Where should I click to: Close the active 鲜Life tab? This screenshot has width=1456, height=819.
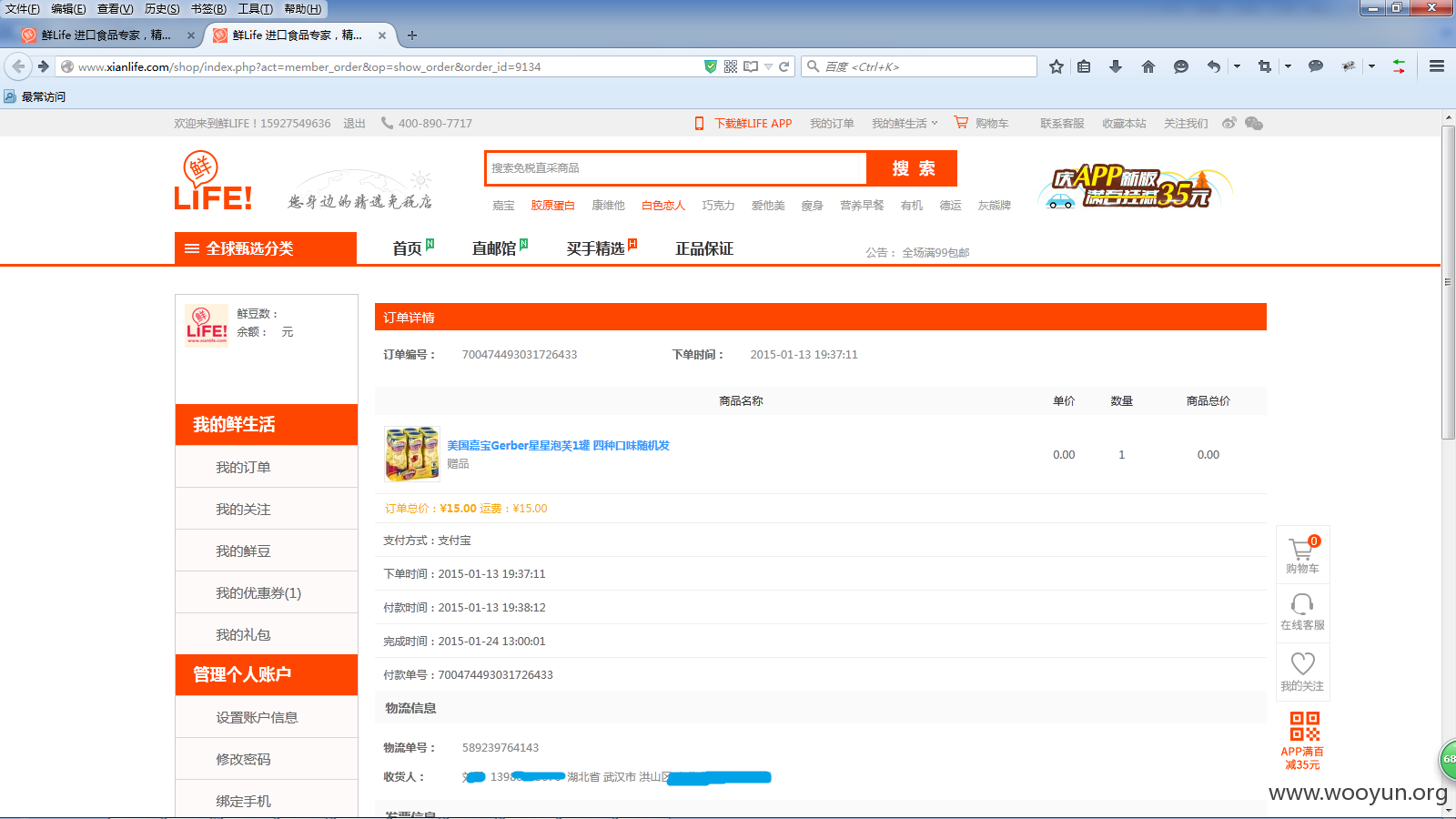tap(382, 35)
